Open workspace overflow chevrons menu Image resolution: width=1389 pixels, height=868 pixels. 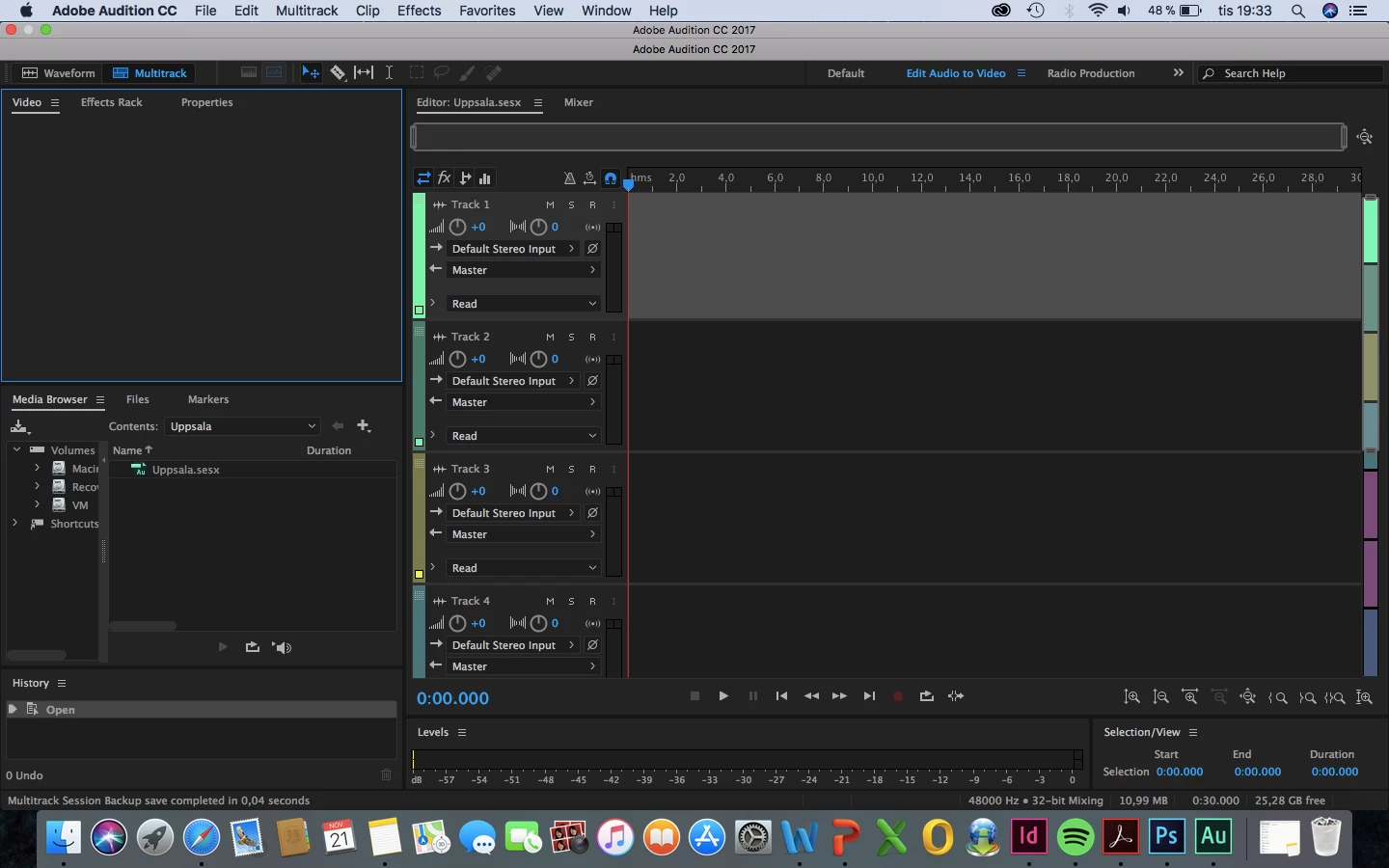(1178, 72)
